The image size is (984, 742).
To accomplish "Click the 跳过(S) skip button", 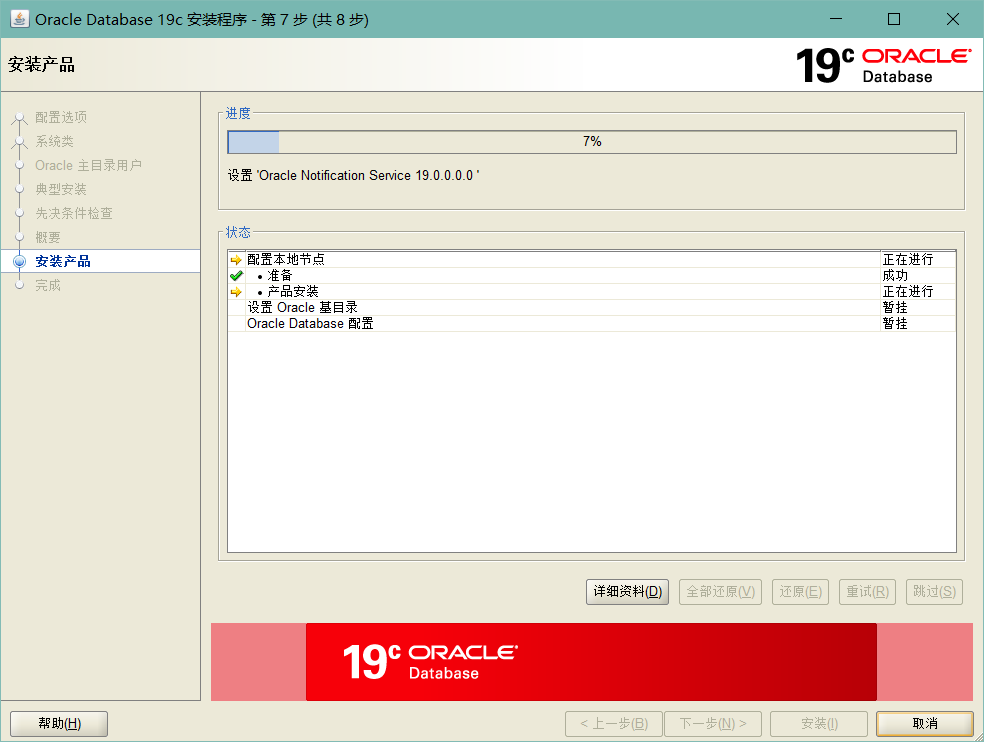I will 934,592.
